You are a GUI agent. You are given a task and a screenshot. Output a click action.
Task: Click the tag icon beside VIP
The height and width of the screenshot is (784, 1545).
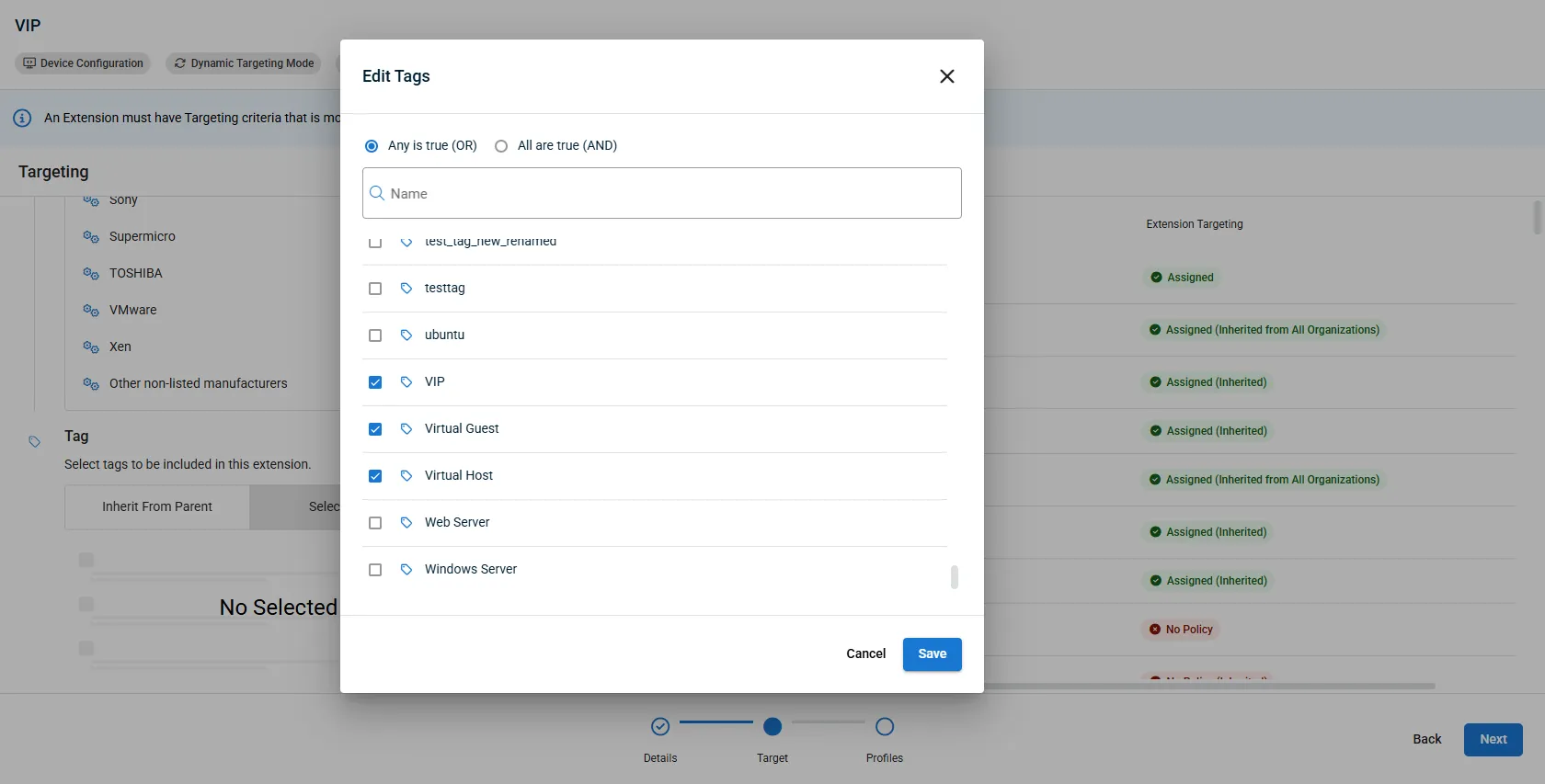coord(406,382)
